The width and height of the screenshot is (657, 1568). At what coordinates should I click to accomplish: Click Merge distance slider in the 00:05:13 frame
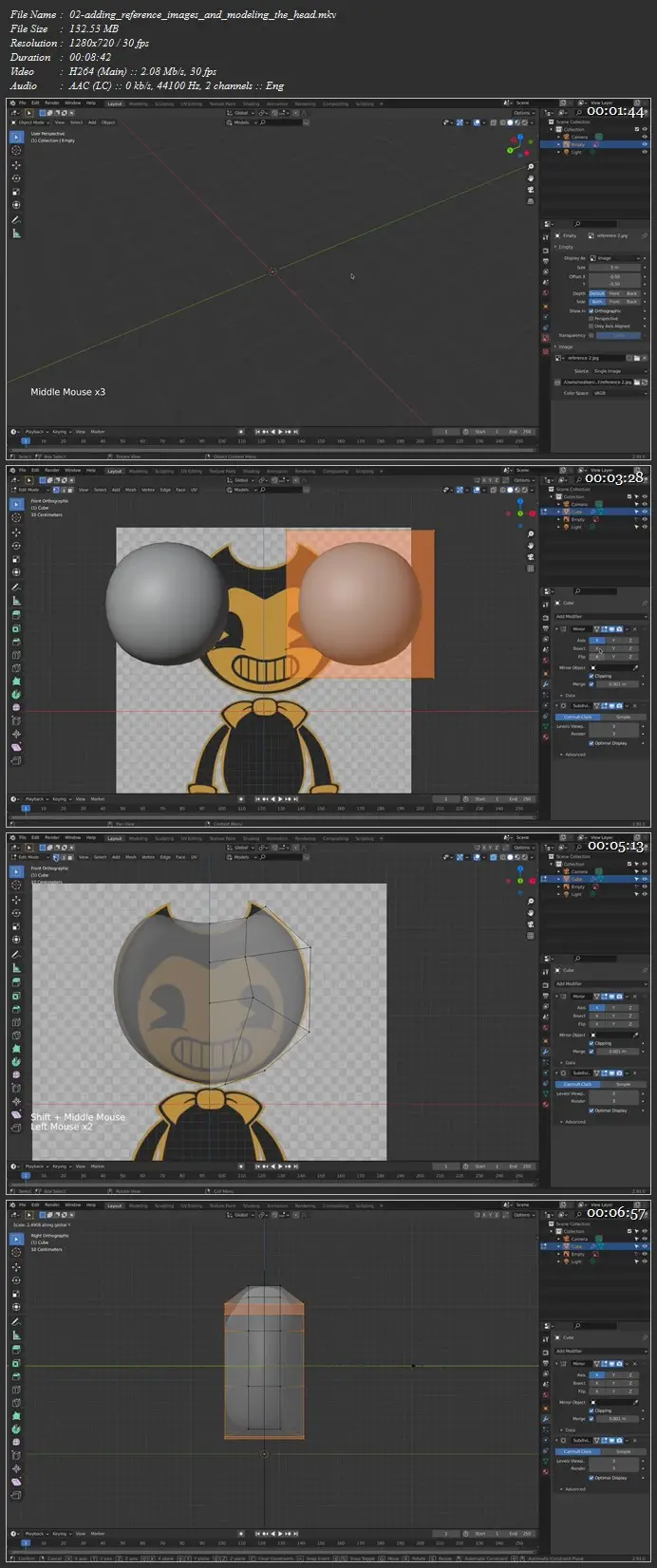[617, 1052]
